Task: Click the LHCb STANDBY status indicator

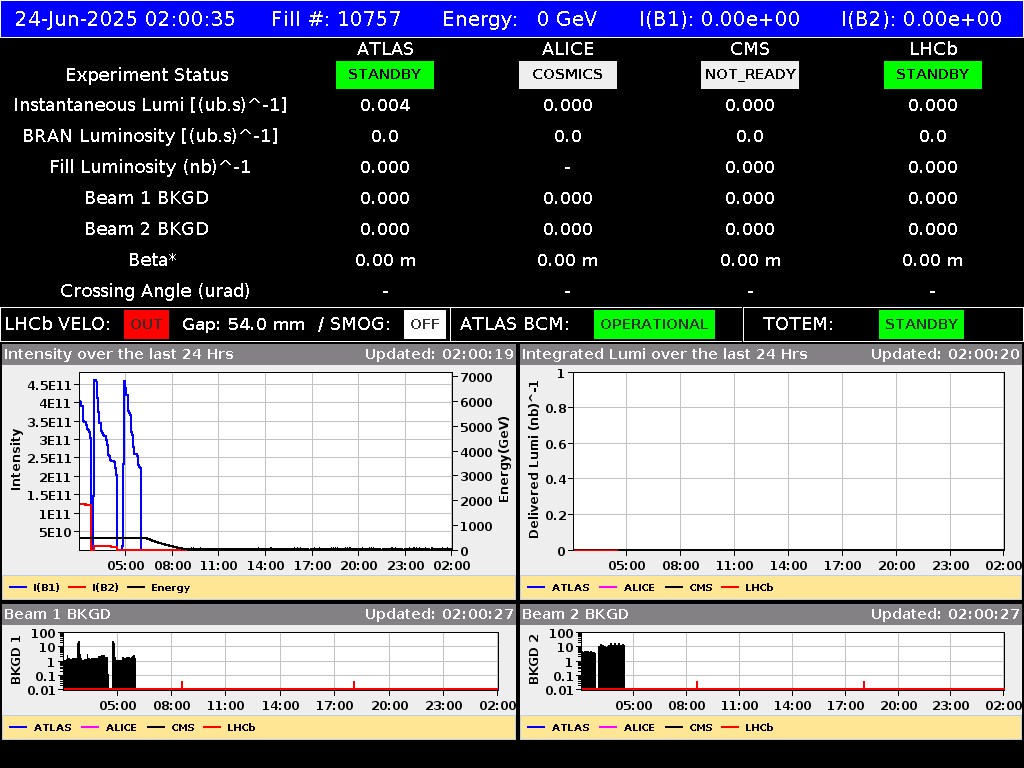Action: pos(933,75)
